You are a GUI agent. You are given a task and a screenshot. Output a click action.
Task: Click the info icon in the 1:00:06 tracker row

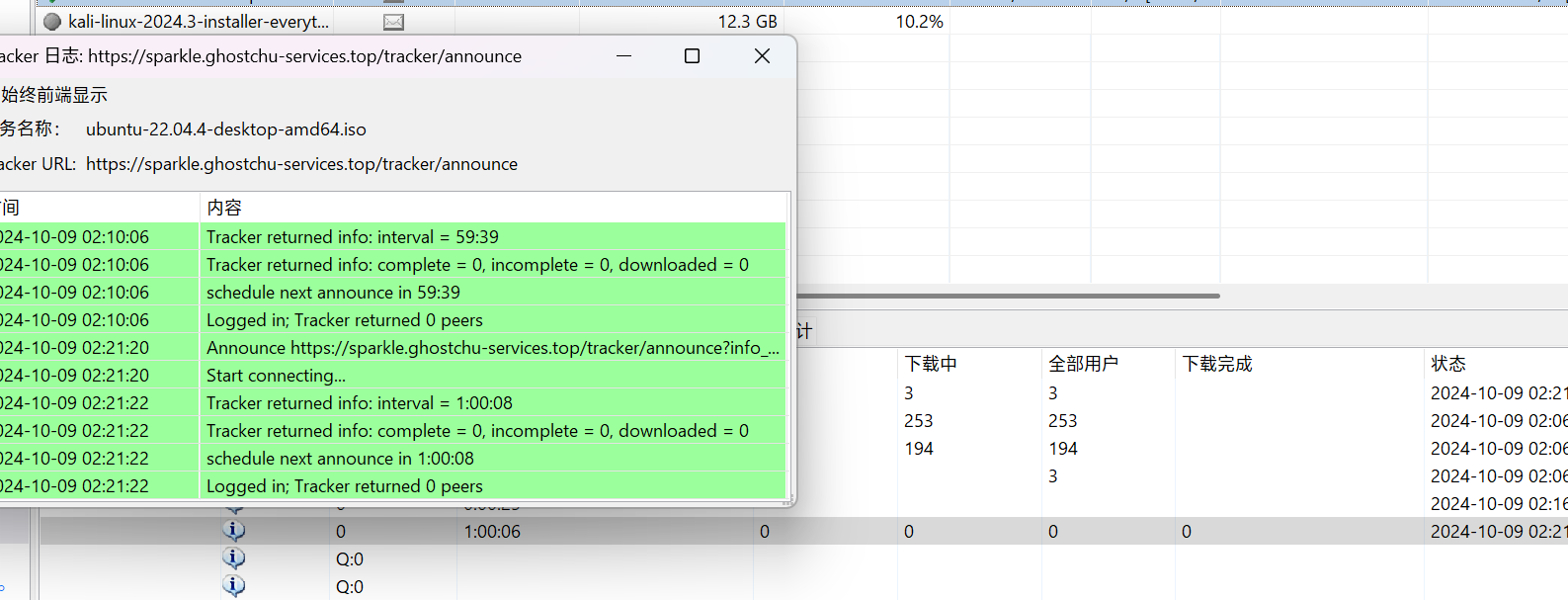(234, 531)
